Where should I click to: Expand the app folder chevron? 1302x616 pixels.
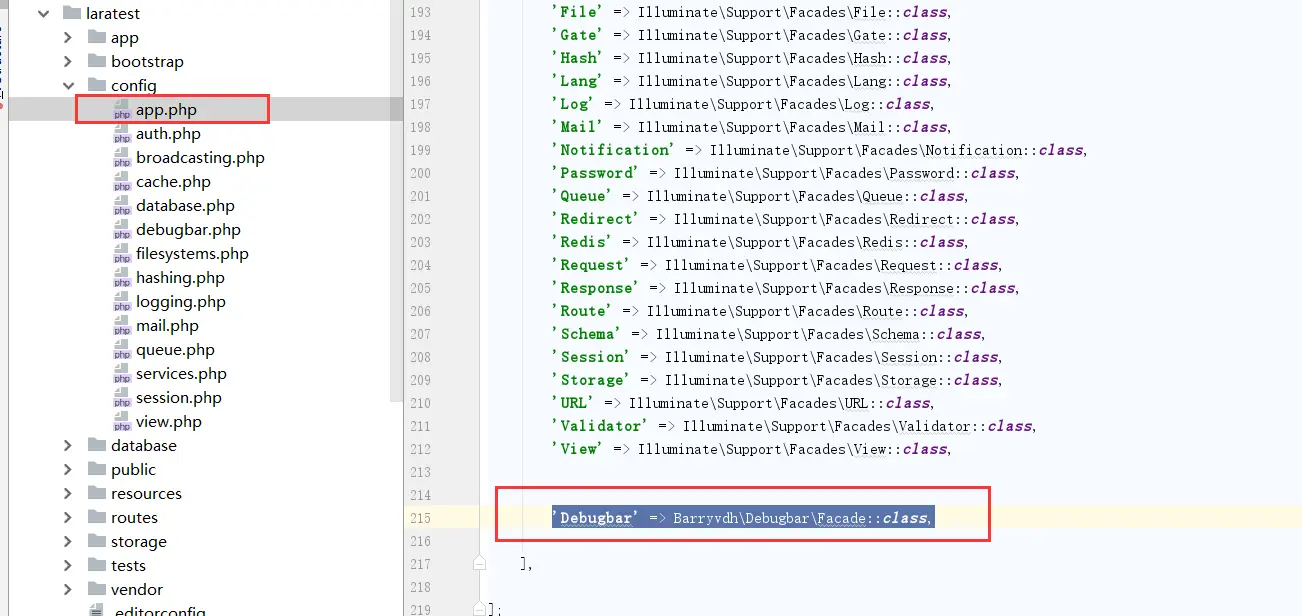pos(67,37)
